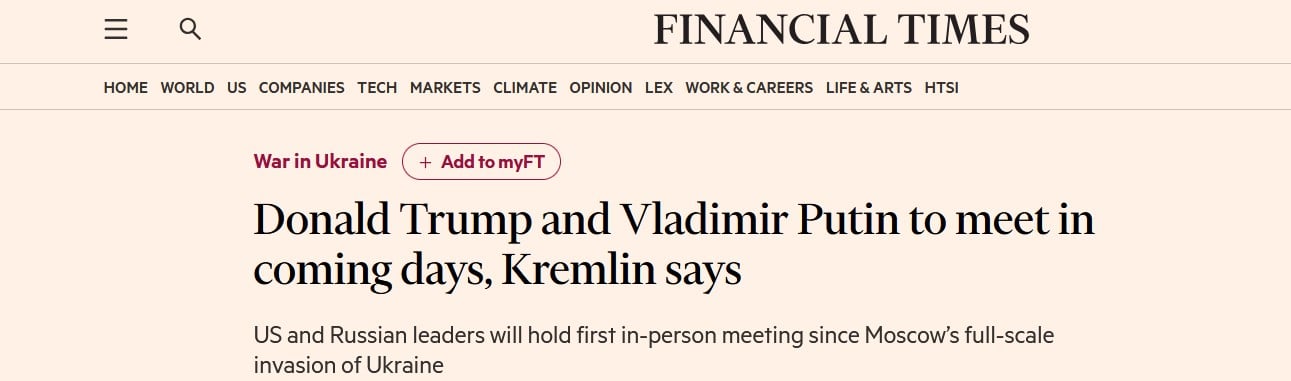This screenshot has width=1291, height=381.
Task: Add this topic to myFT
Action: coord(481,162)
